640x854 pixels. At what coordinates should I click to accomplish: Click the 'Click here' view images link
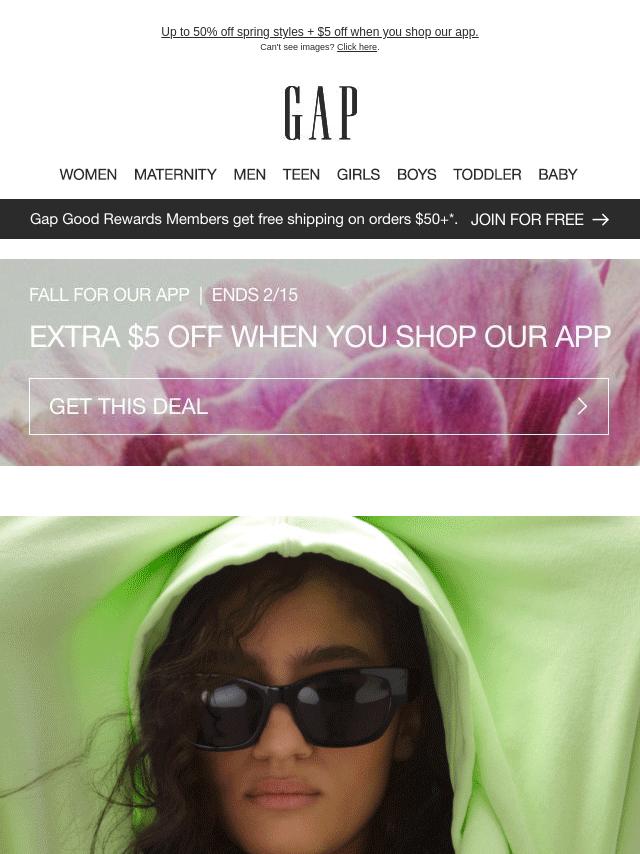(357, 47)
